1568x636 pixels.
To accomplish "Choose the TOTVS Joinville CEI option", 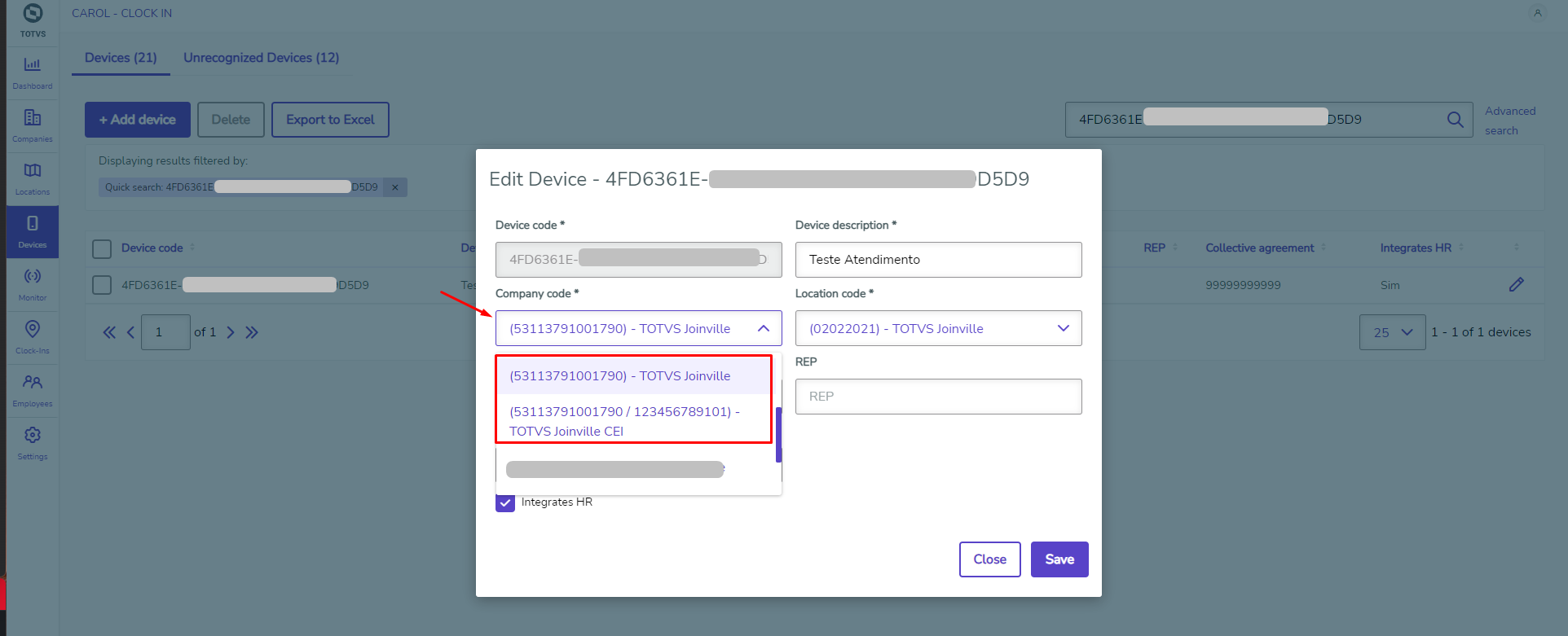I will coord(624,421).
